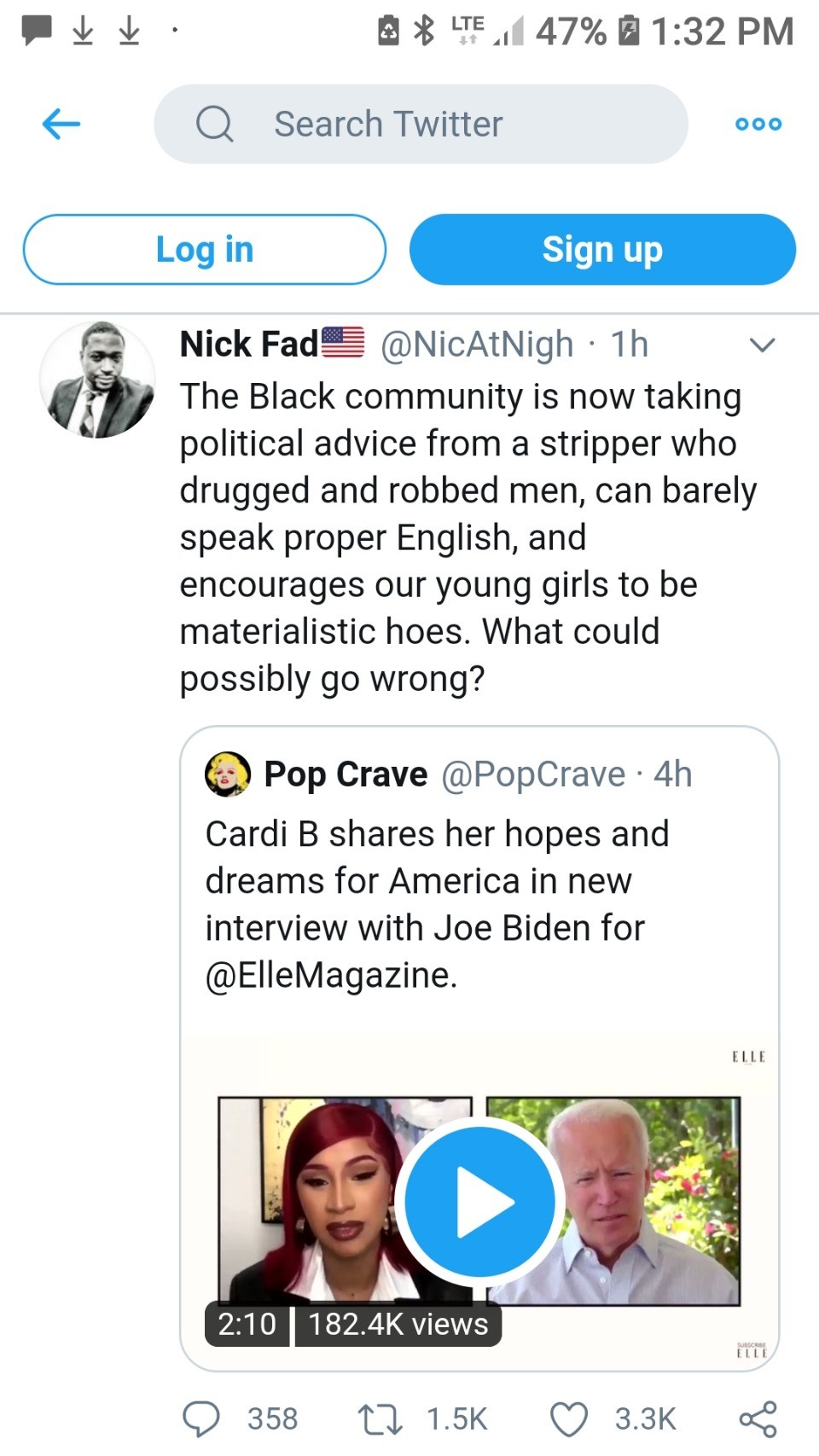Tap the back arrow icon

(61, 125)
